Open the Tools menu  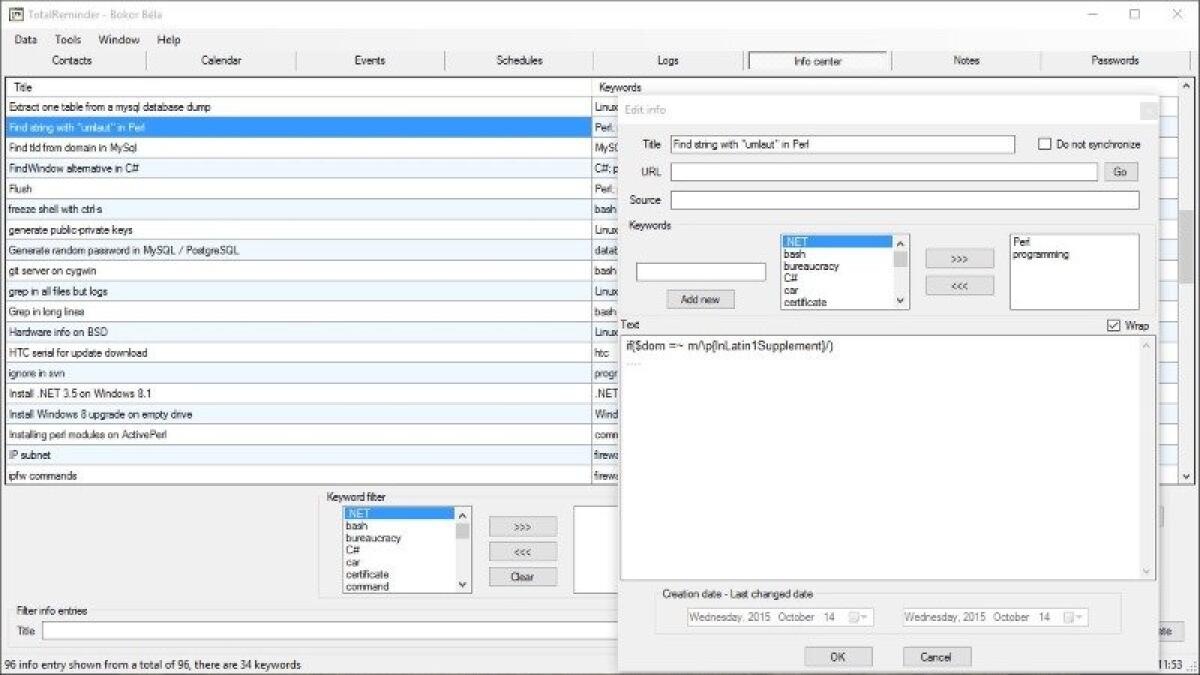[67, 40]
